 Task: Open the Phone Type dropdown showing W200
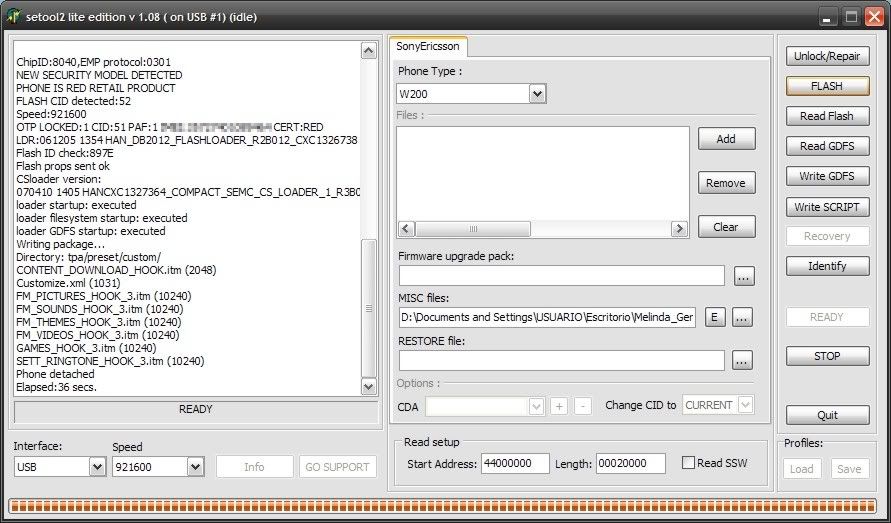click(x=538, y=93)
